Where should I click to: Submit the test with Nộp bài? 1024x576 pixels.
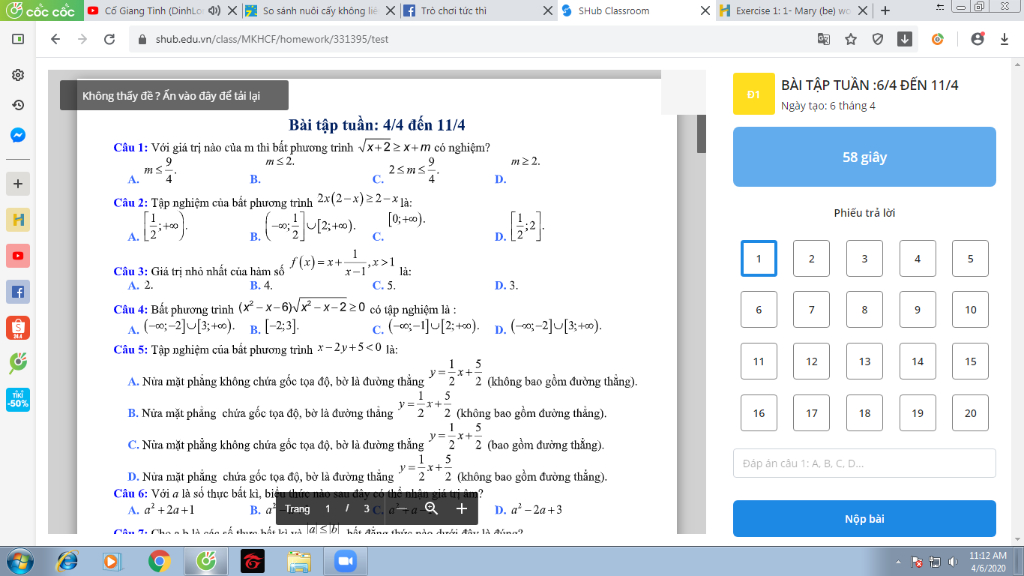(x=864, y=519)
